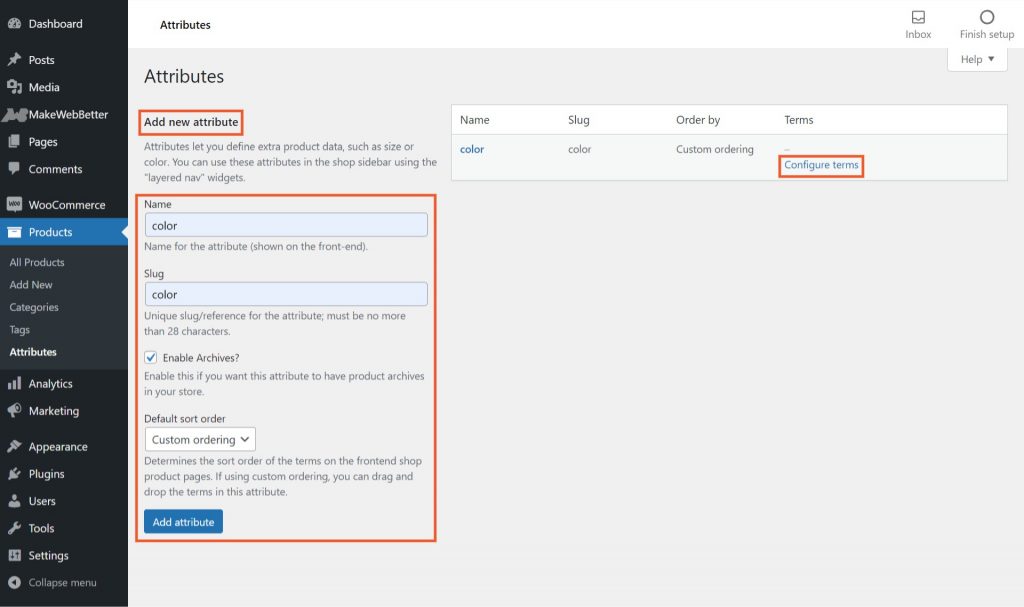Click the Finish setup circle icon
The height and width of the screenshot is (607, 1024).
coord(987,17)
